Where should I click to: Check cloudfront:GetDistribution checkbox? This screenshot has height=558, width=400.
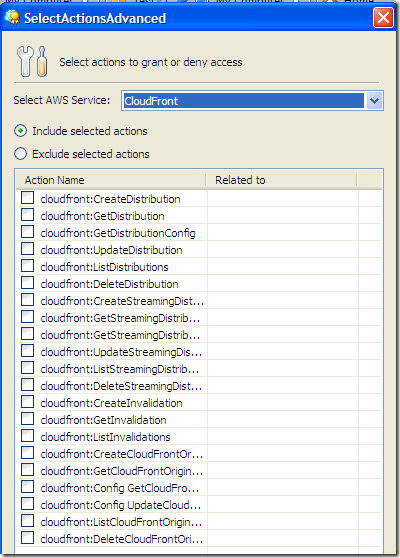pos(27,215)
